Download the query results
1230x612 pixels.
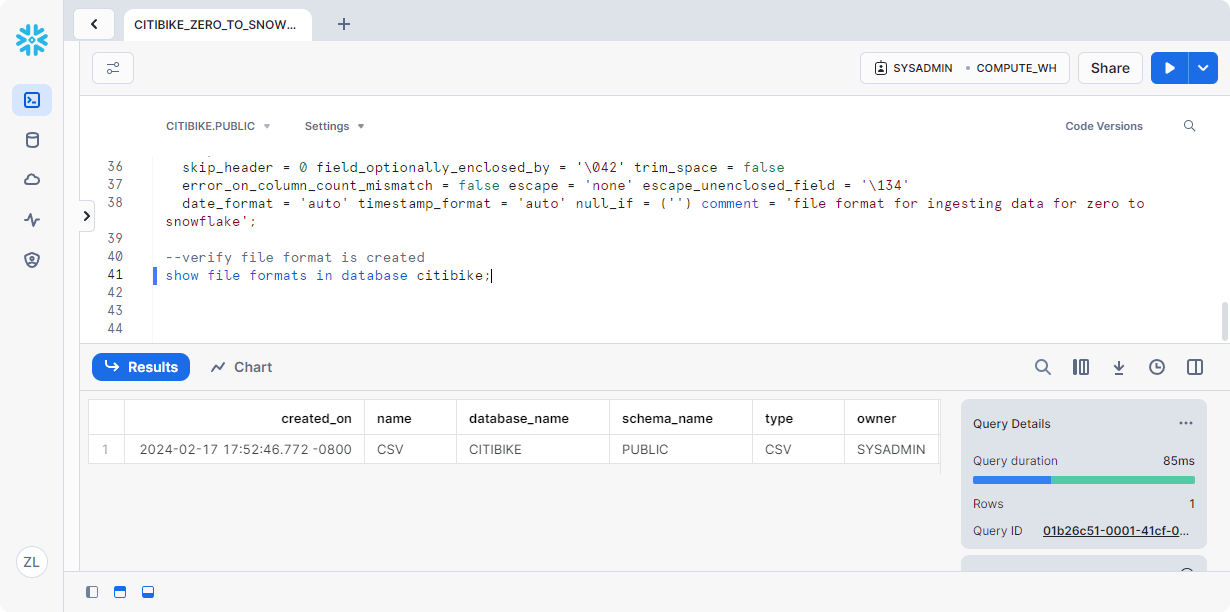1119,367
